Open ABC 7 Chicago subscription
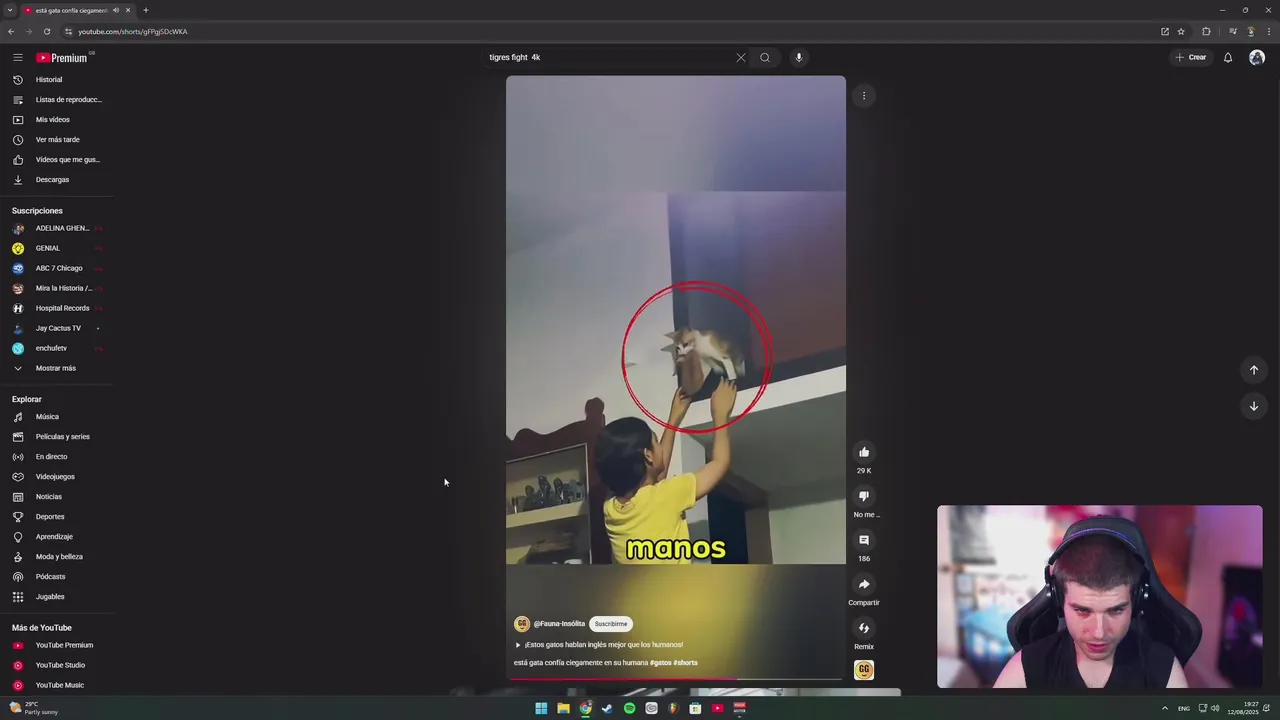This screenshot has width=1280, height=720. (57, 268)
